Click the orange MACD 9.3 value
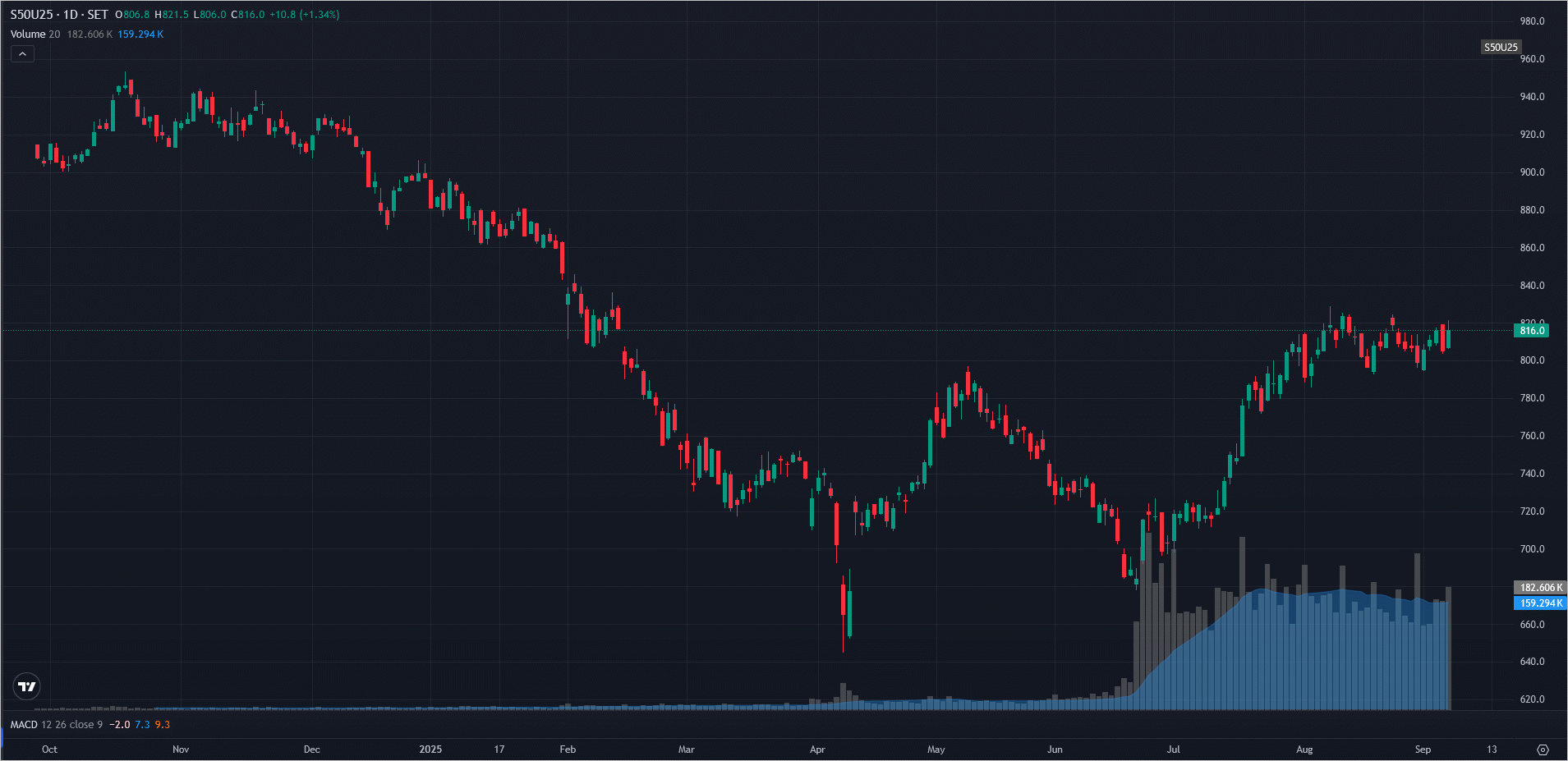 click(x=163, y=725)
